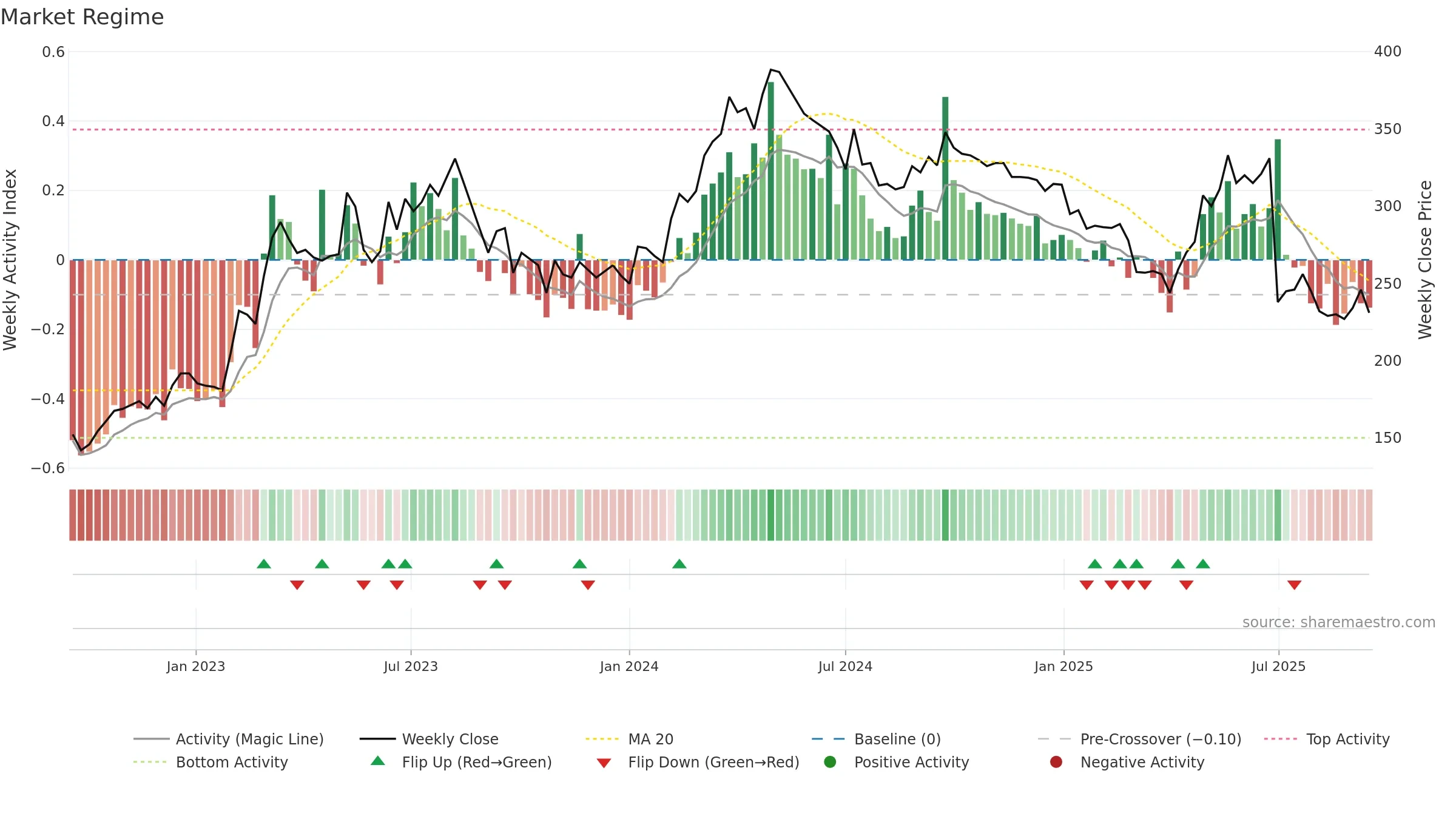Click the Negative Activity red circle icon
The image size is (1456, 819).
(x=1056, y=761)
